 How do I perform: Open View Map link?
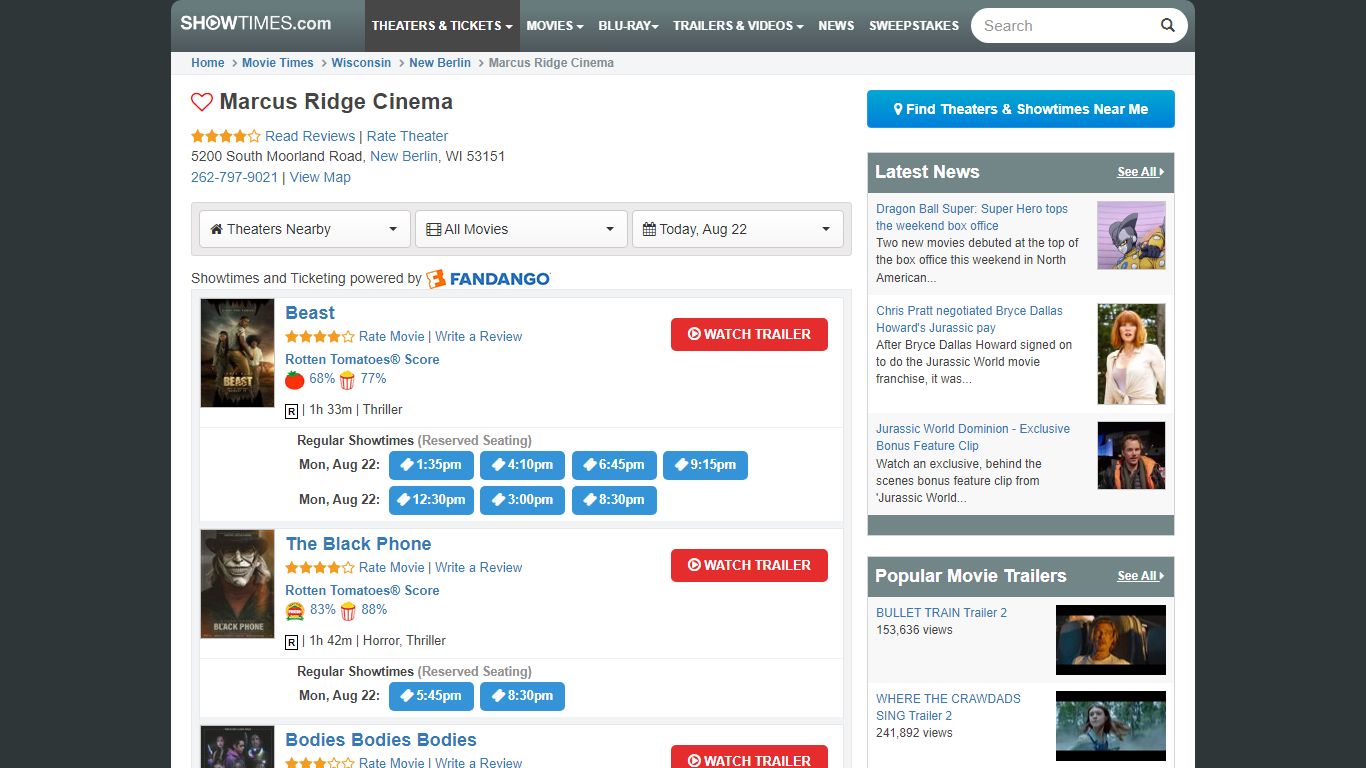pos(320,177)
